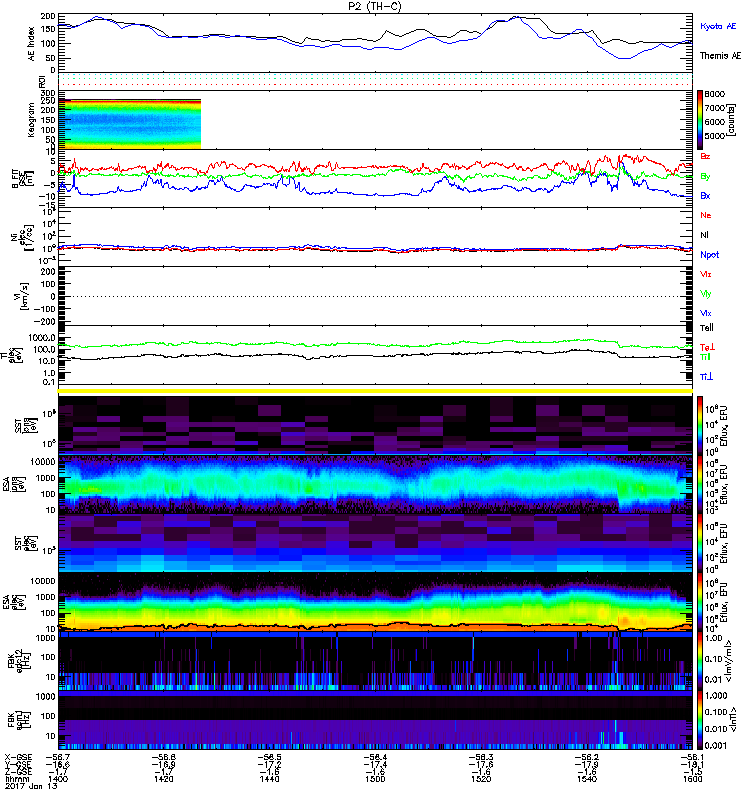The height and width of the screenshot is (800, 750).
Task: Click the hhmm row label
Action: point(16,779)
